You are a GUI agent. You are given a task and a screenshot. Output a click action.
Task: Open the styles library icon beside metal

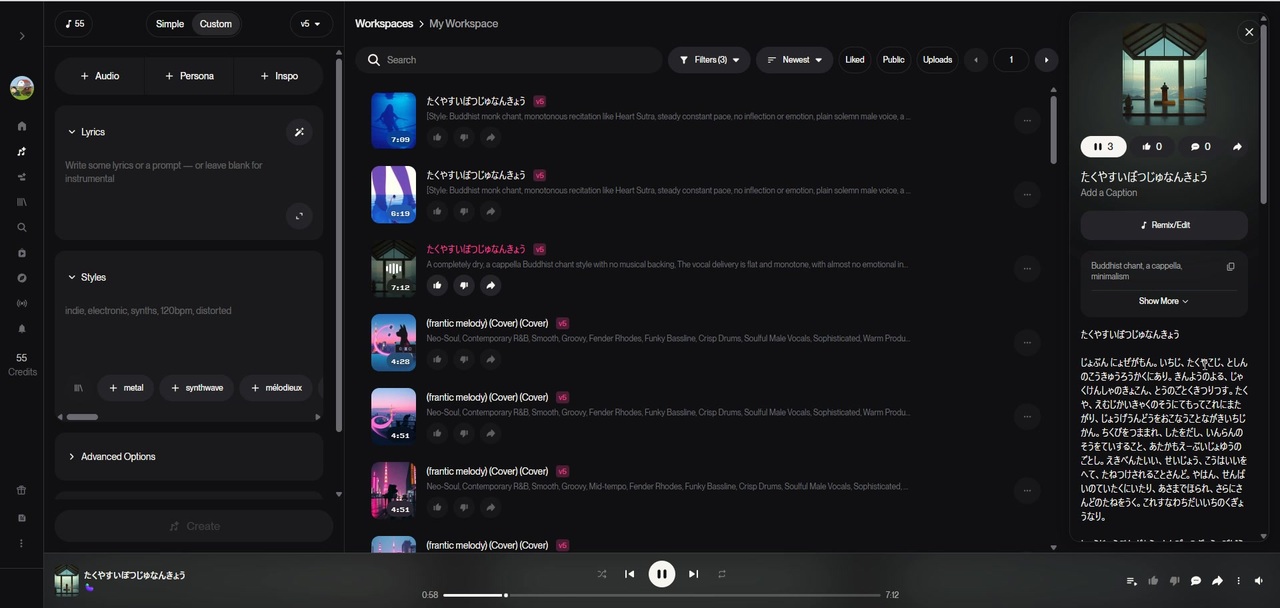click(x=78, y=388)
